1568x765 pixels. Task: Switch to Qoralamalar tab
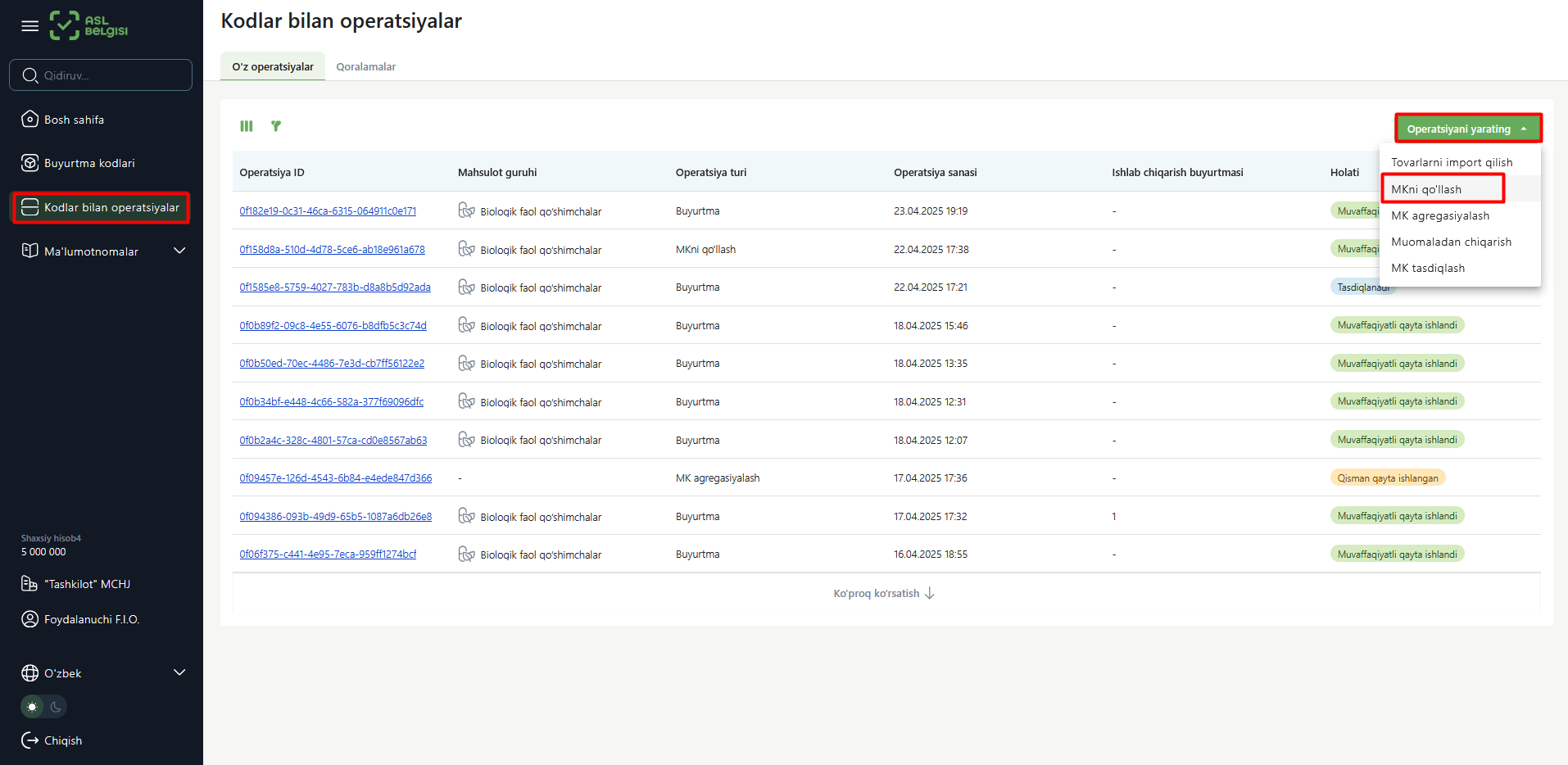(x=366, y=66)
